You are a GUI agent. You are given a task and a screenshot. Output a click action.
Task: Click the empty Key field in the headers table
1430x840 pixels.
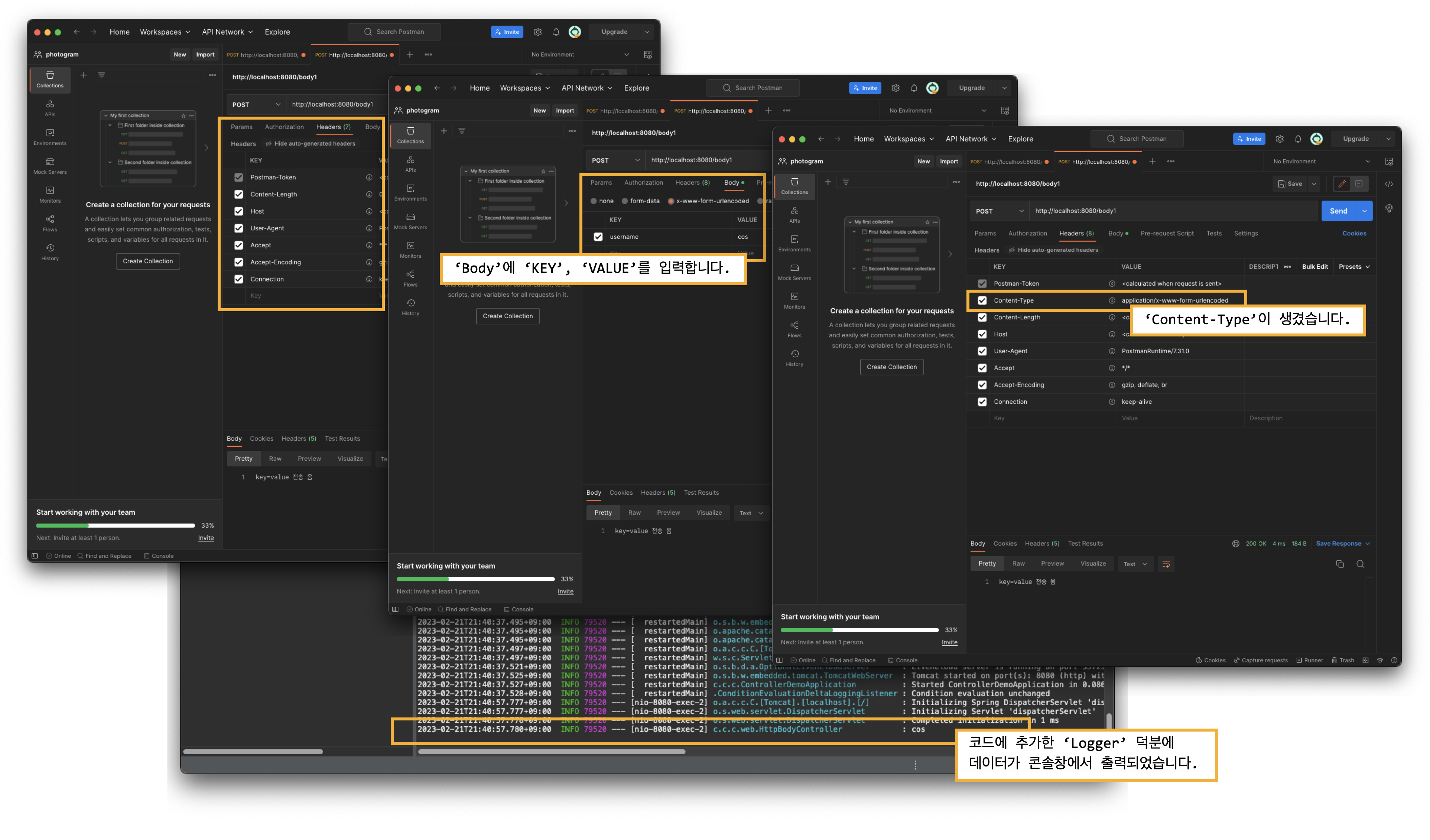pos(1053,419)
